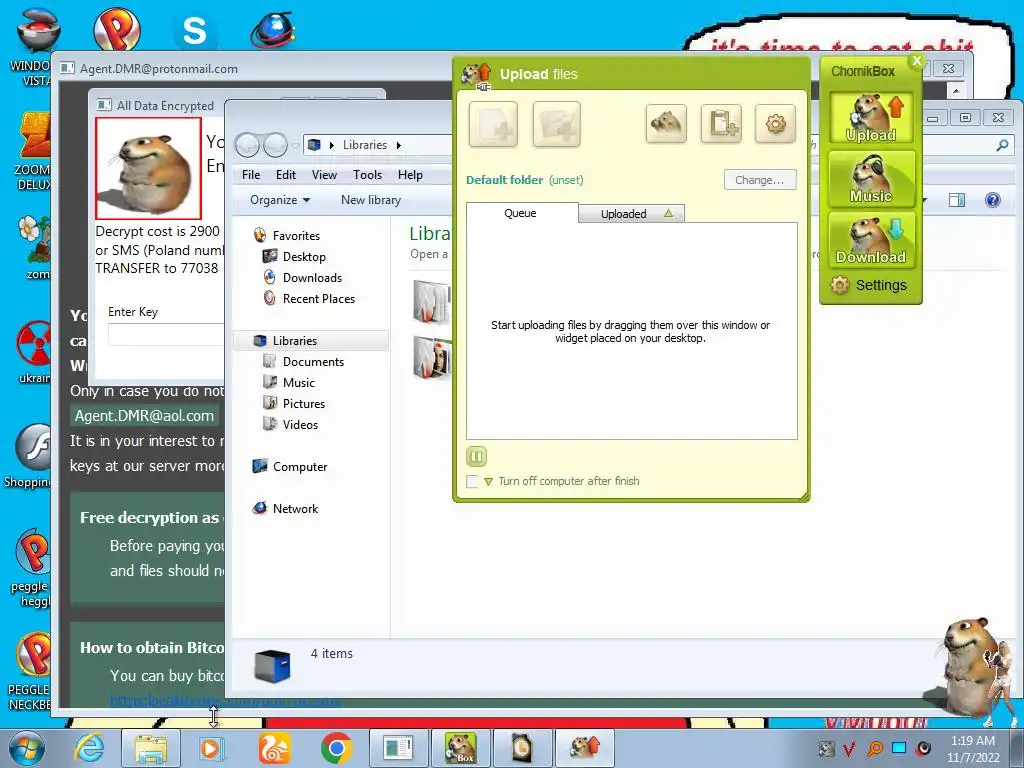Click the first library thumbnail in Explorer

pos(431,300)
